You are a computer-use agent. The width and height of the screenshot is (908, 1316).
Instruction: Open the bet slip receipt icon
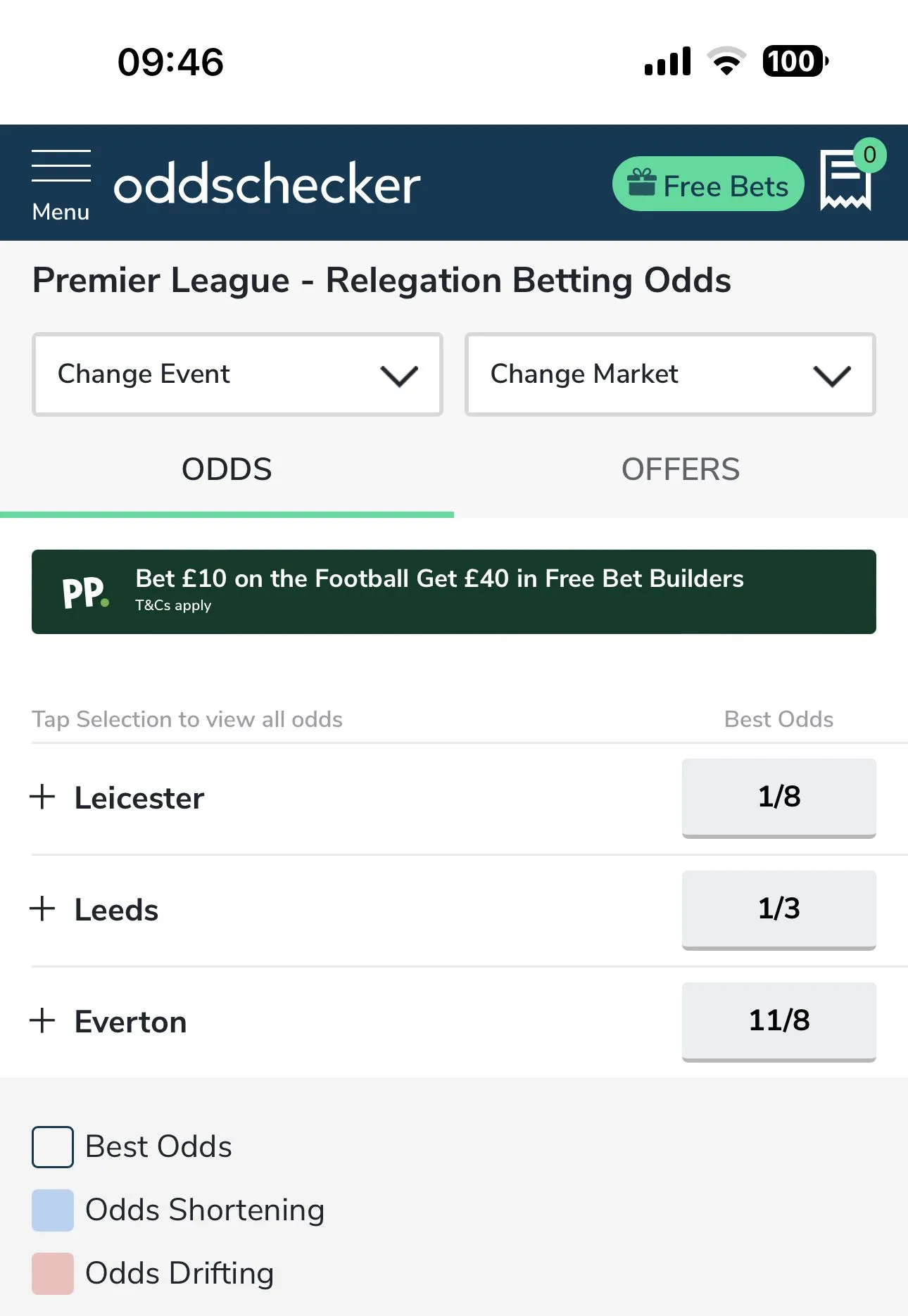[845, 182]
